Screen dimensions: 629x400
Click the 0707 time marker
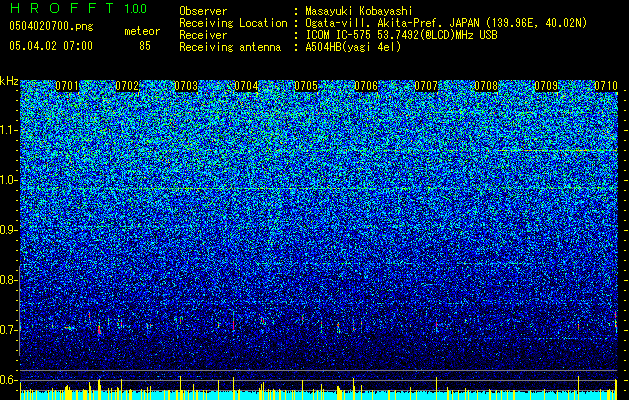[426, 86]
